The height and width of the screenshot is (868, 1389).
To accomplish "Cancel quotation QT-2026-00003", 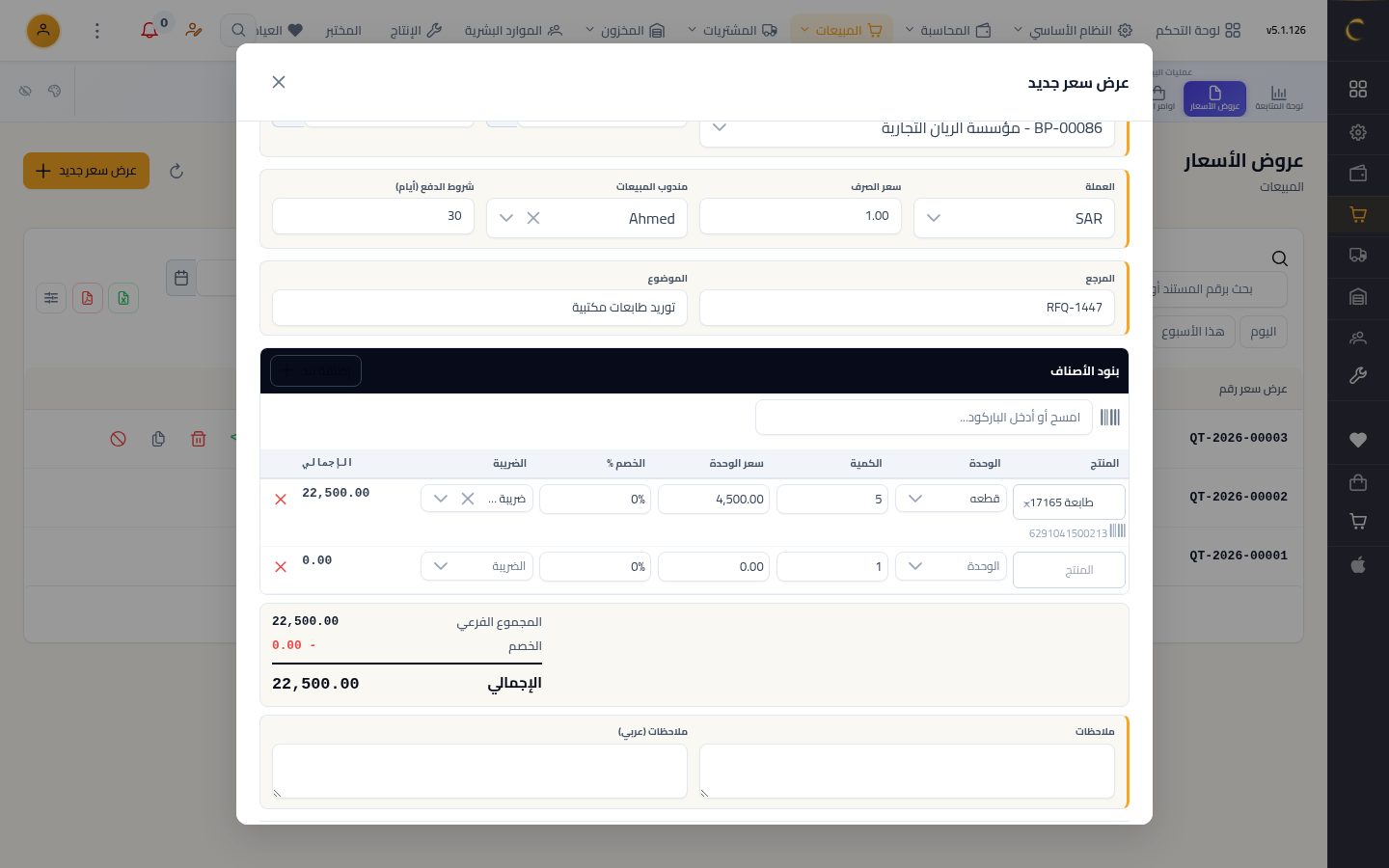I will click(x=119, y=439).
